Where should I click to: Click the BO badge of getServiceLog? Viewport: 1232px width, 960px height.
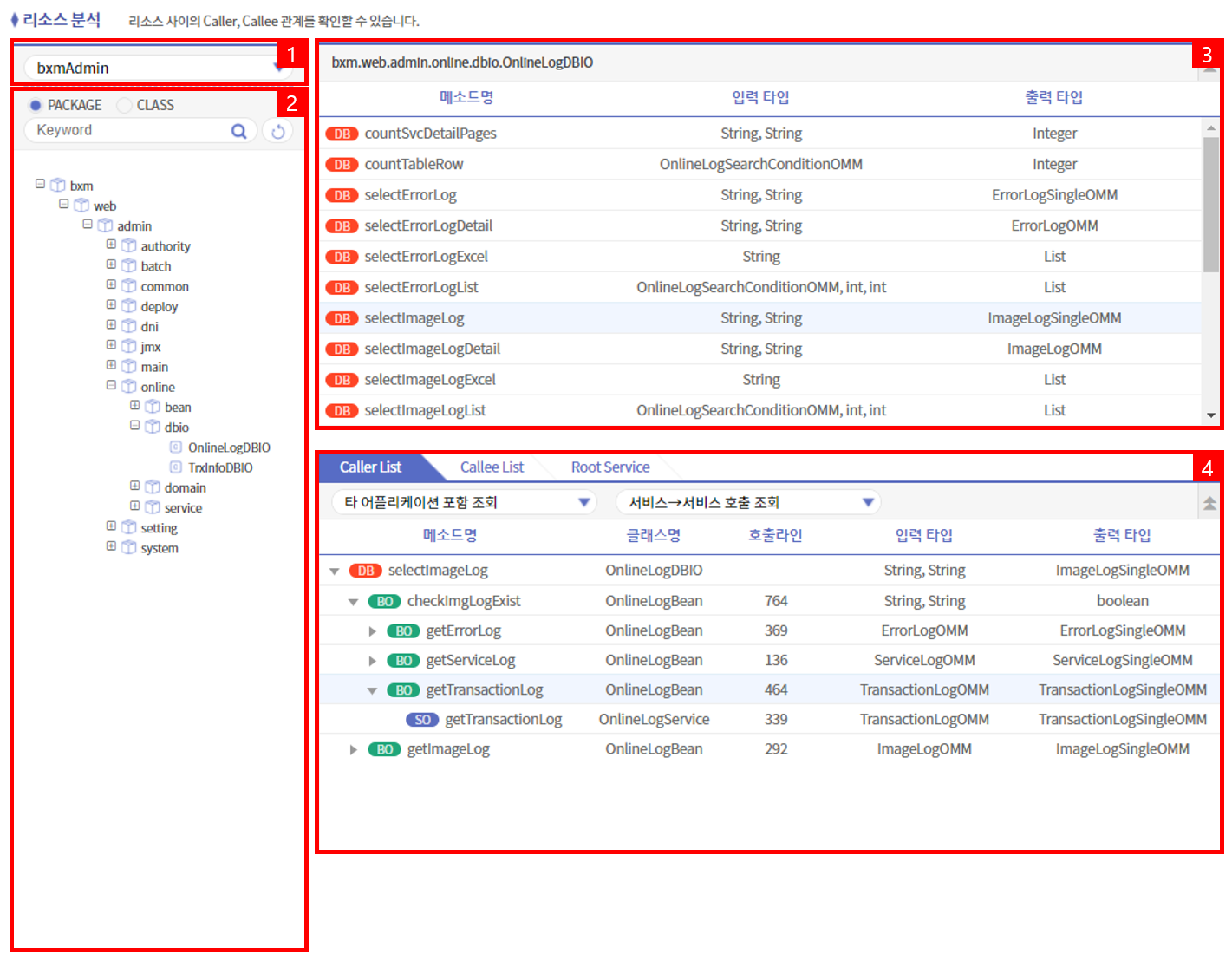pyautogui.click(x=404, y=660)
